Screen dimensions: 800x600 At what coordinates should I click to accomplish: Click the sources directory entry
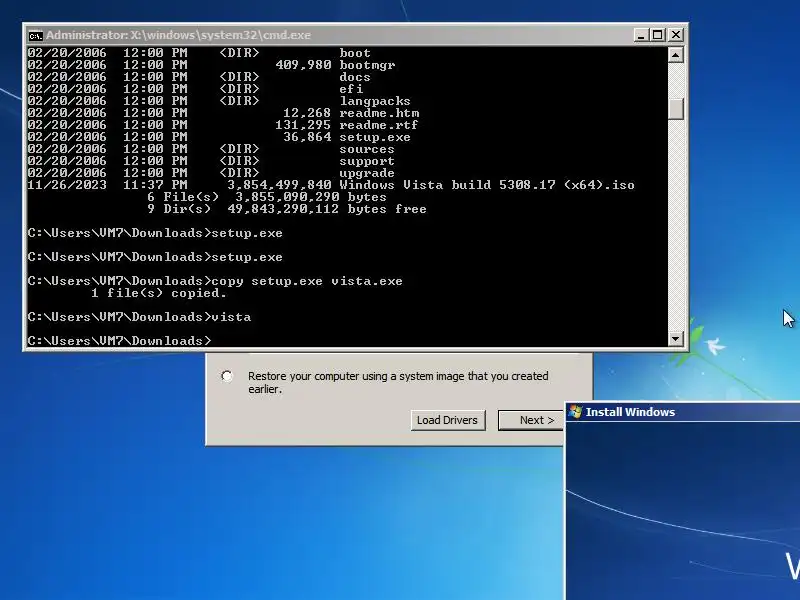pos(367,149)
